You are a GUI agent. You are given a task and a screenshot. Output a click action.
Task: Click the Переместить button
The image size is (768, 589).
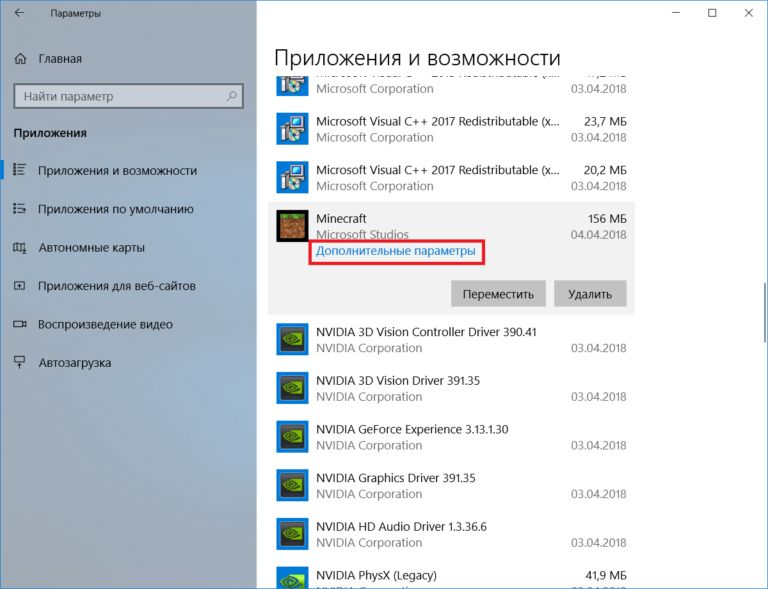tap(498, 294)
